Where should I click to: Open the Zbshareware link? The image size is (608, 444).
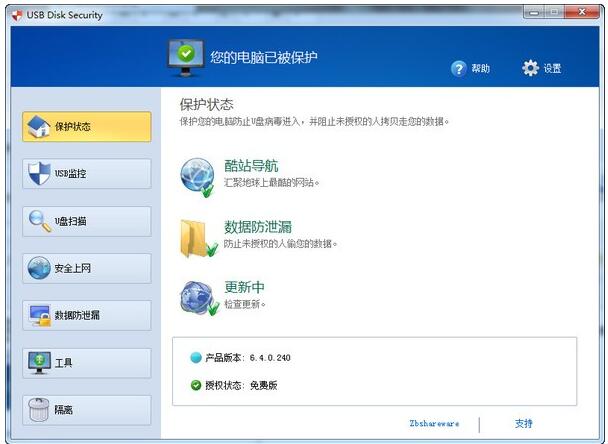(434, 423)
